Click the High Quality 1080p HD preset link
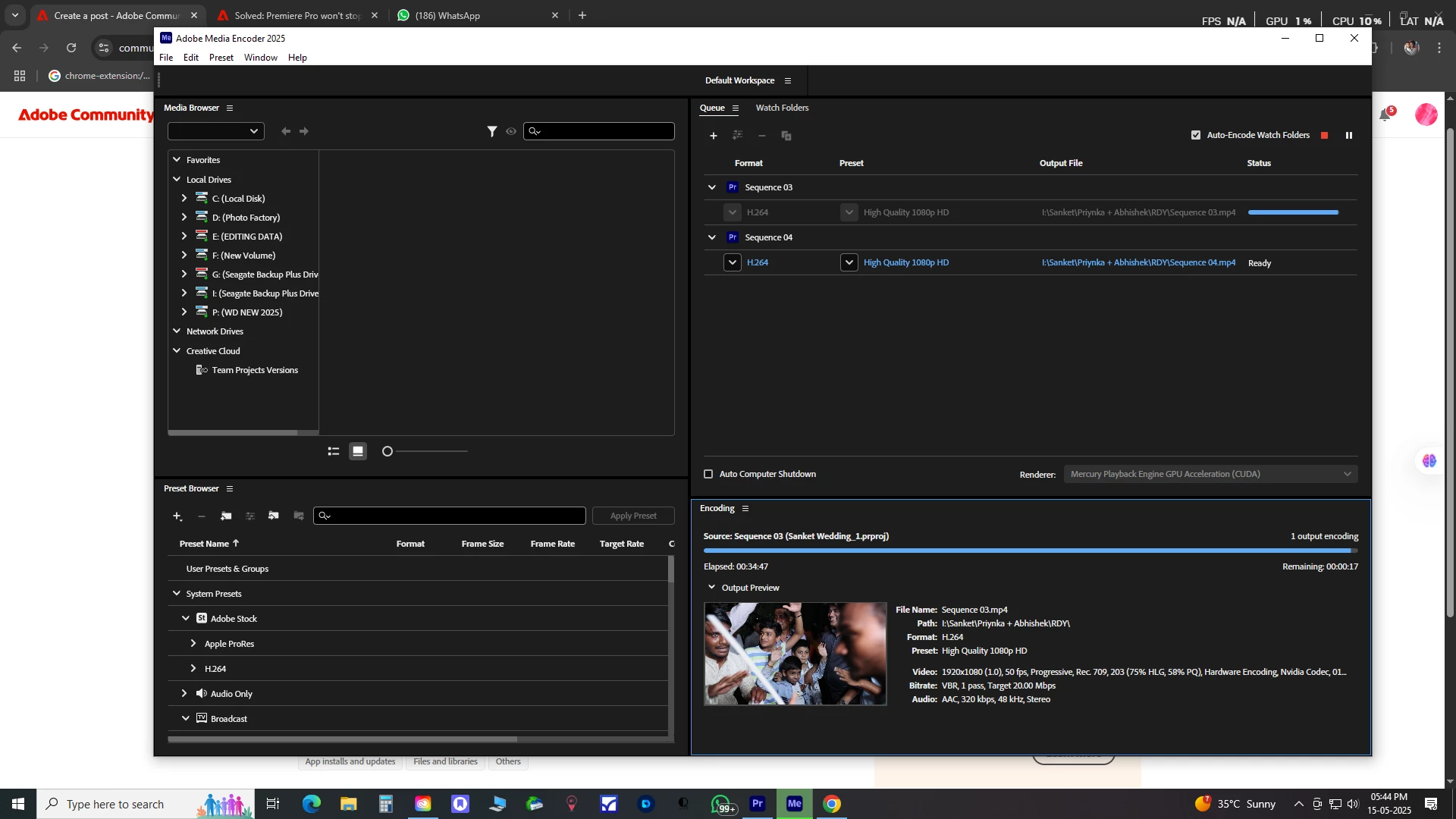This screenshot has width=1456, height=819. coord(905,262)
